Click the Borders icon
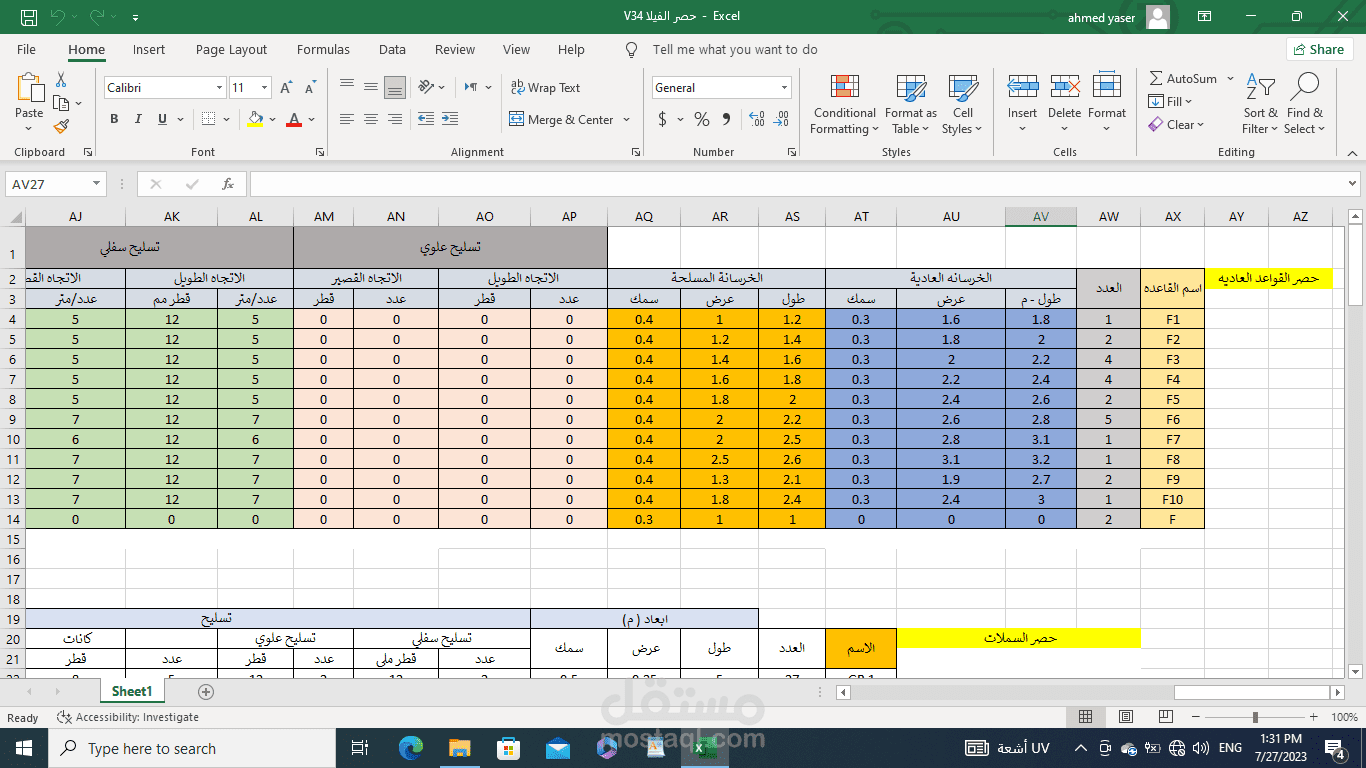The width and height of the screenshot is (1366, 768). point(206,119)
